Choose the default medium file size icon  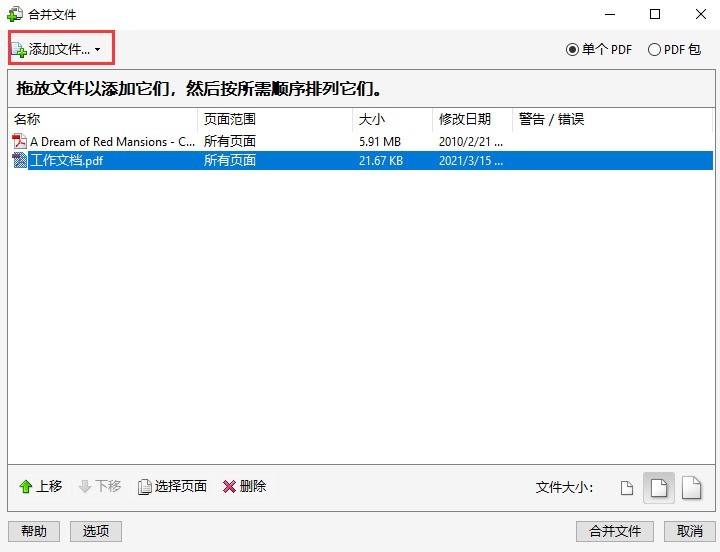[658, 488]
